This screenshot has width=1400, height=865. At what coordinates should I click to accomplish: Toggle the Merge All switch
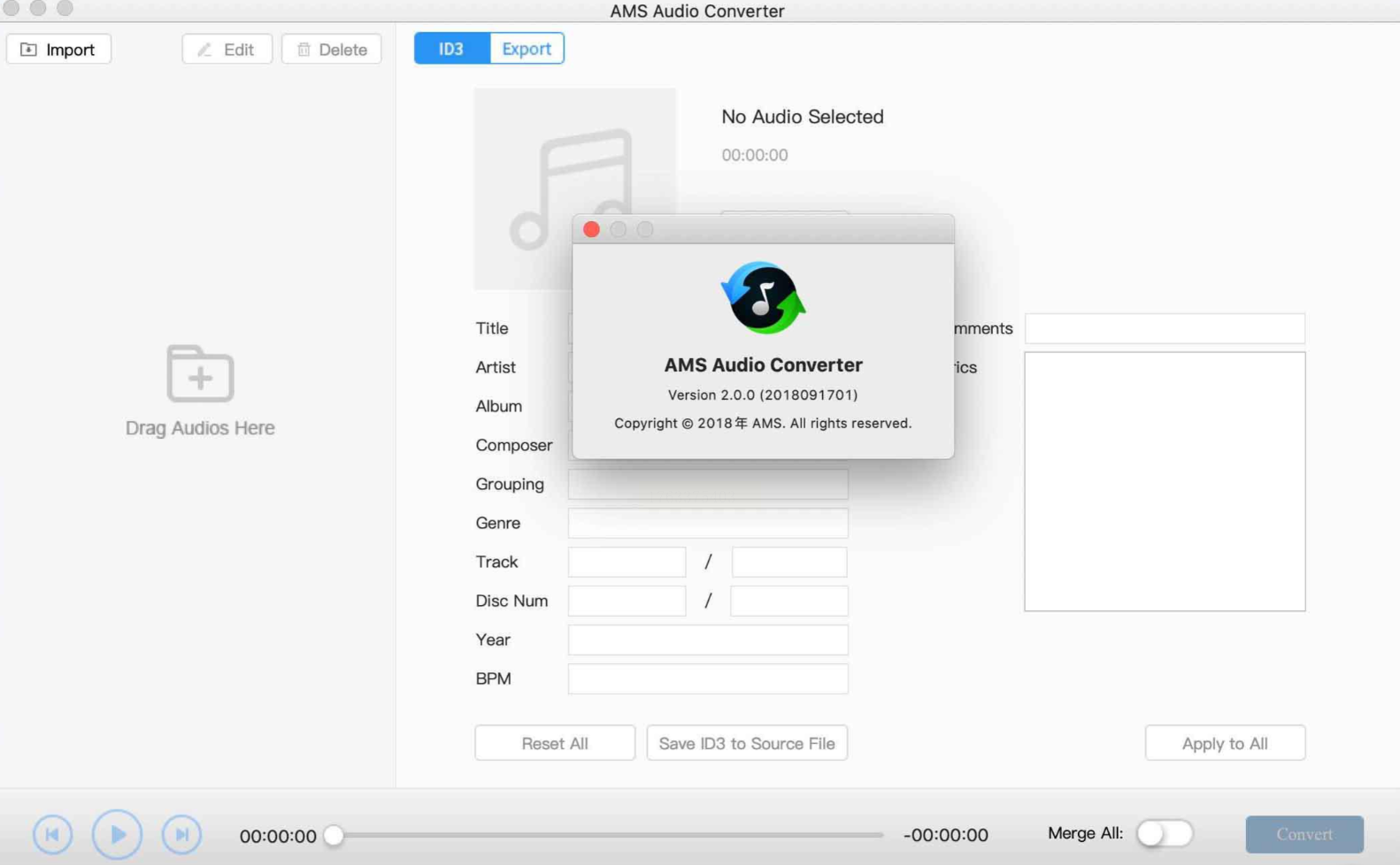click(x=1165, y=833)
